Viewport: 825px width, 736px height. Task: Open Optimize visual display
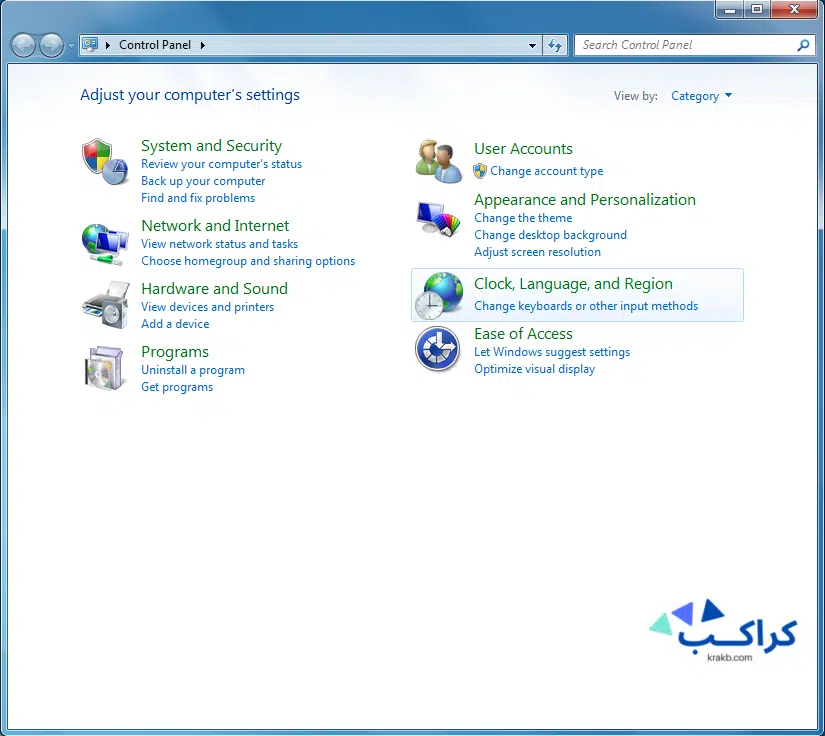tap(535, 369)
